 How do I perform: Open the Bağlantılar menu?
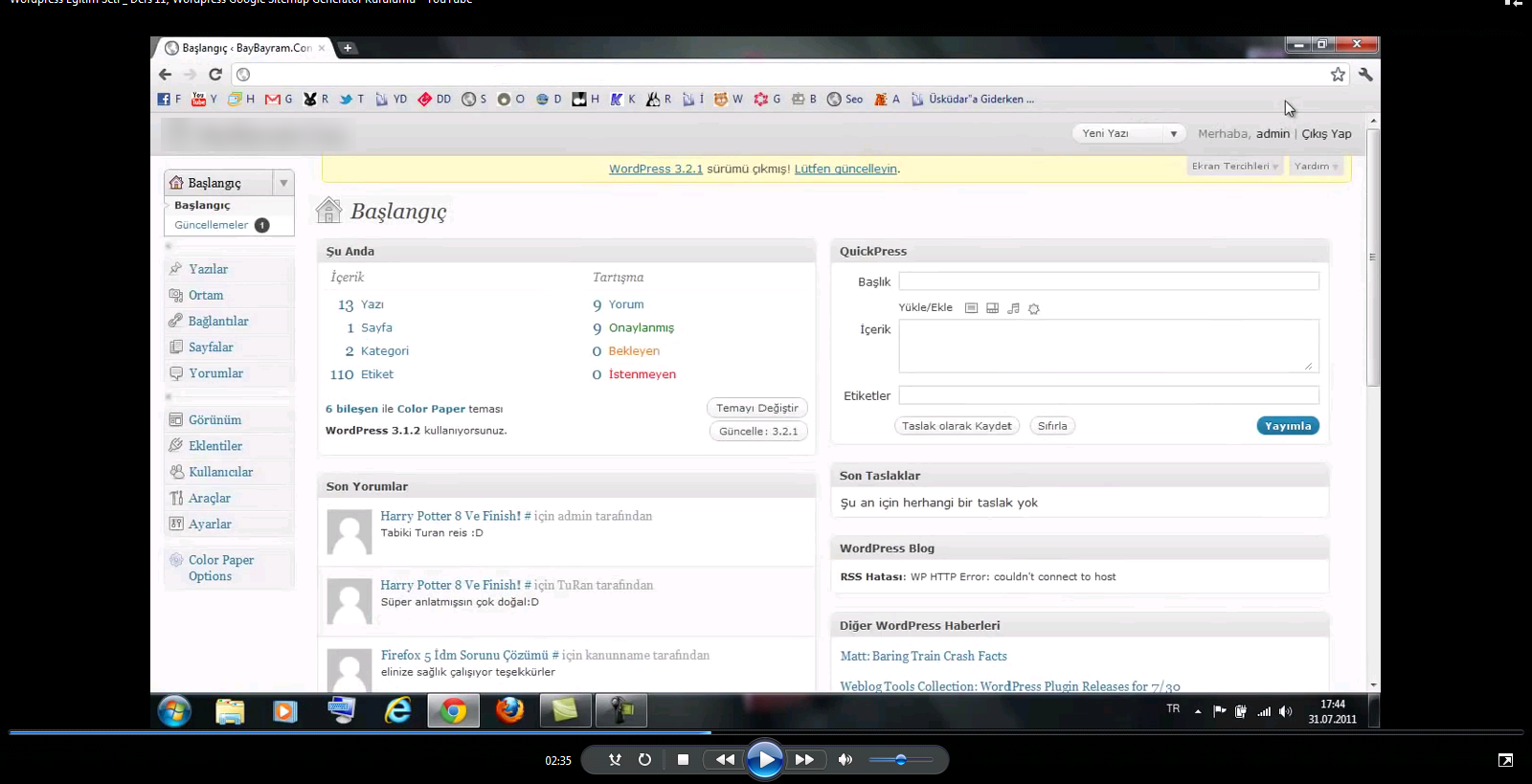pos(218,321)
